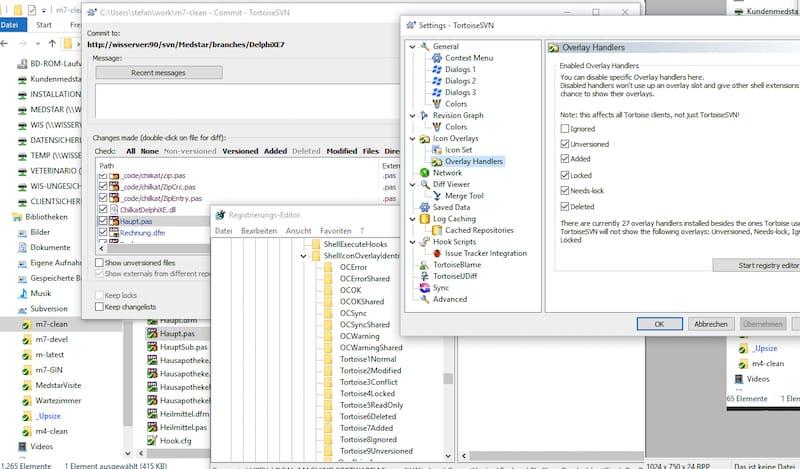Image resolution: width=800 pixels, height=469 pixels.
Task: Click the Merge Tool icon
Action: tap(437, 195)
